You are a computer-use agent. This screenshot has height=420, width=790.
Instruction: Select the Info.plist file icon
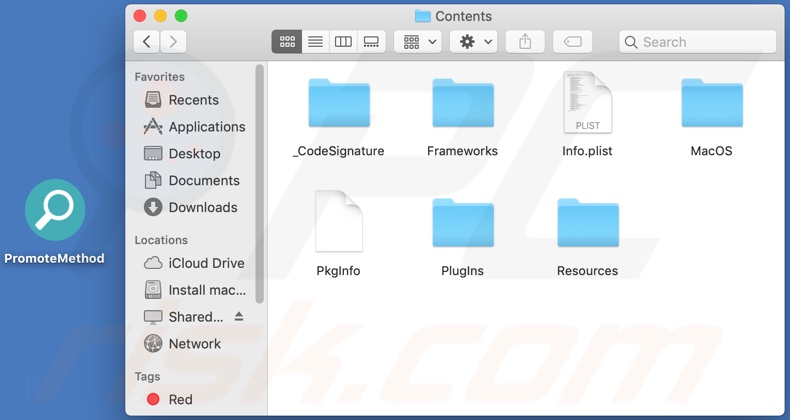[587, 103]
